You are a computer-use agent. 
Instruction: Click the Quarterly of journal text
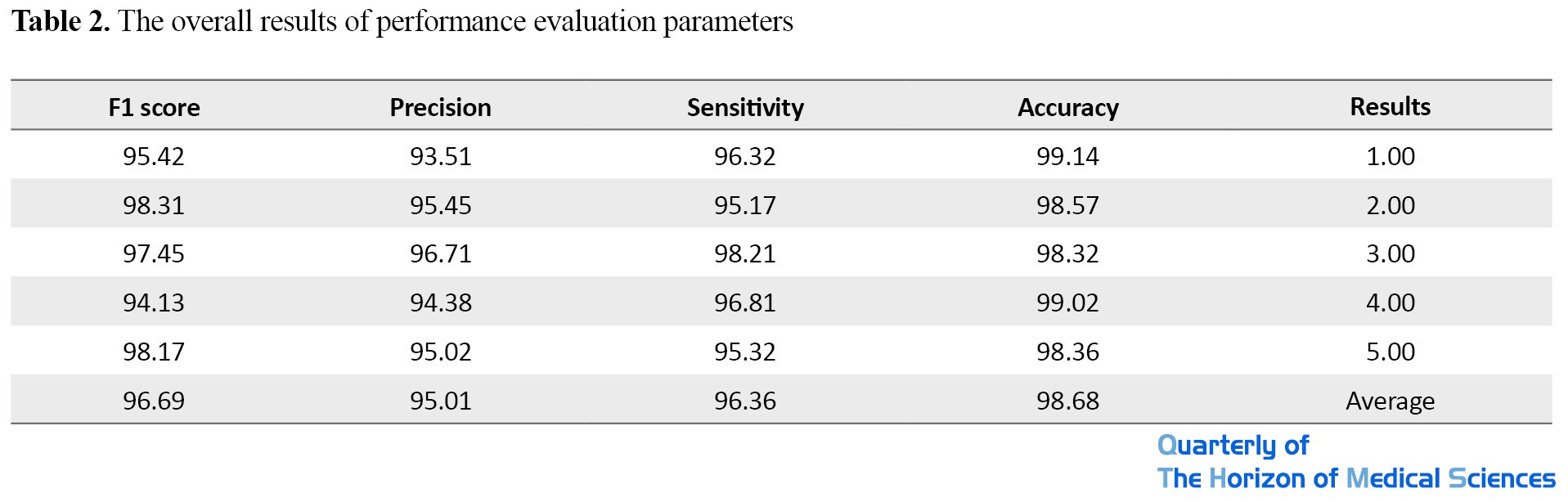1233,445
